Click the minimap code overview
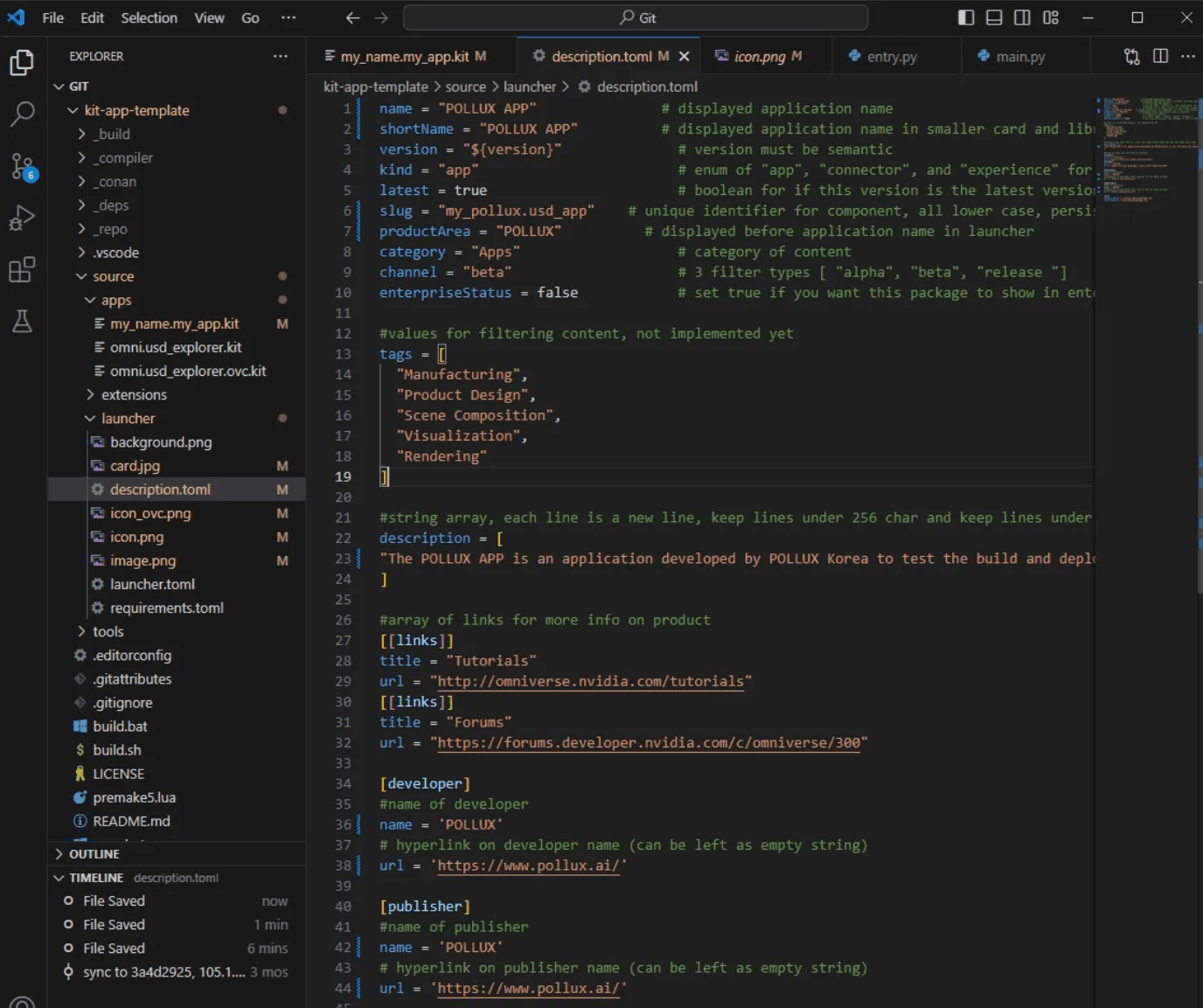Screen dimensions: 1203x1008 tap(1147, 149)
